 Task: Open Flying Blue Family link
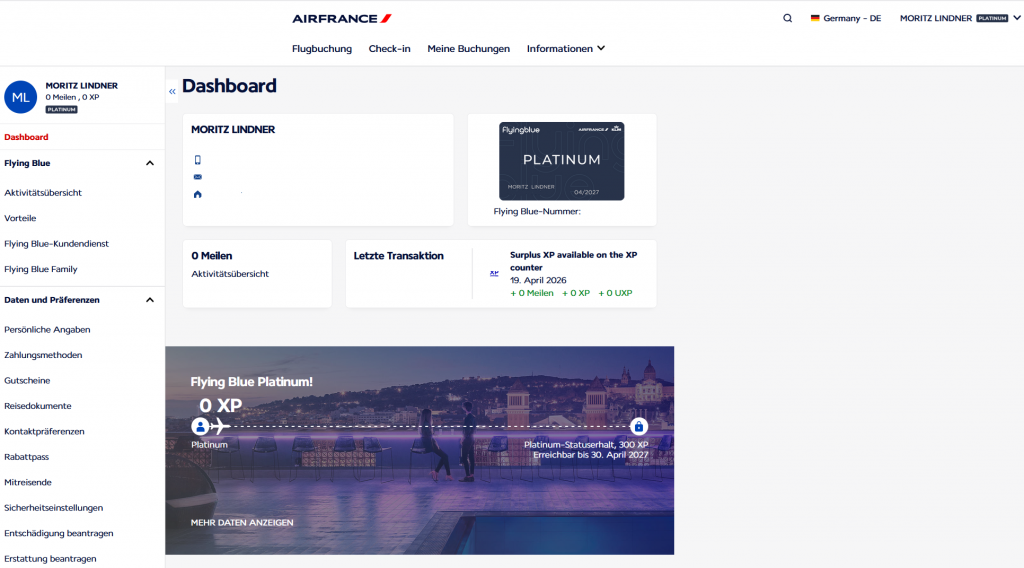(40, 269)
